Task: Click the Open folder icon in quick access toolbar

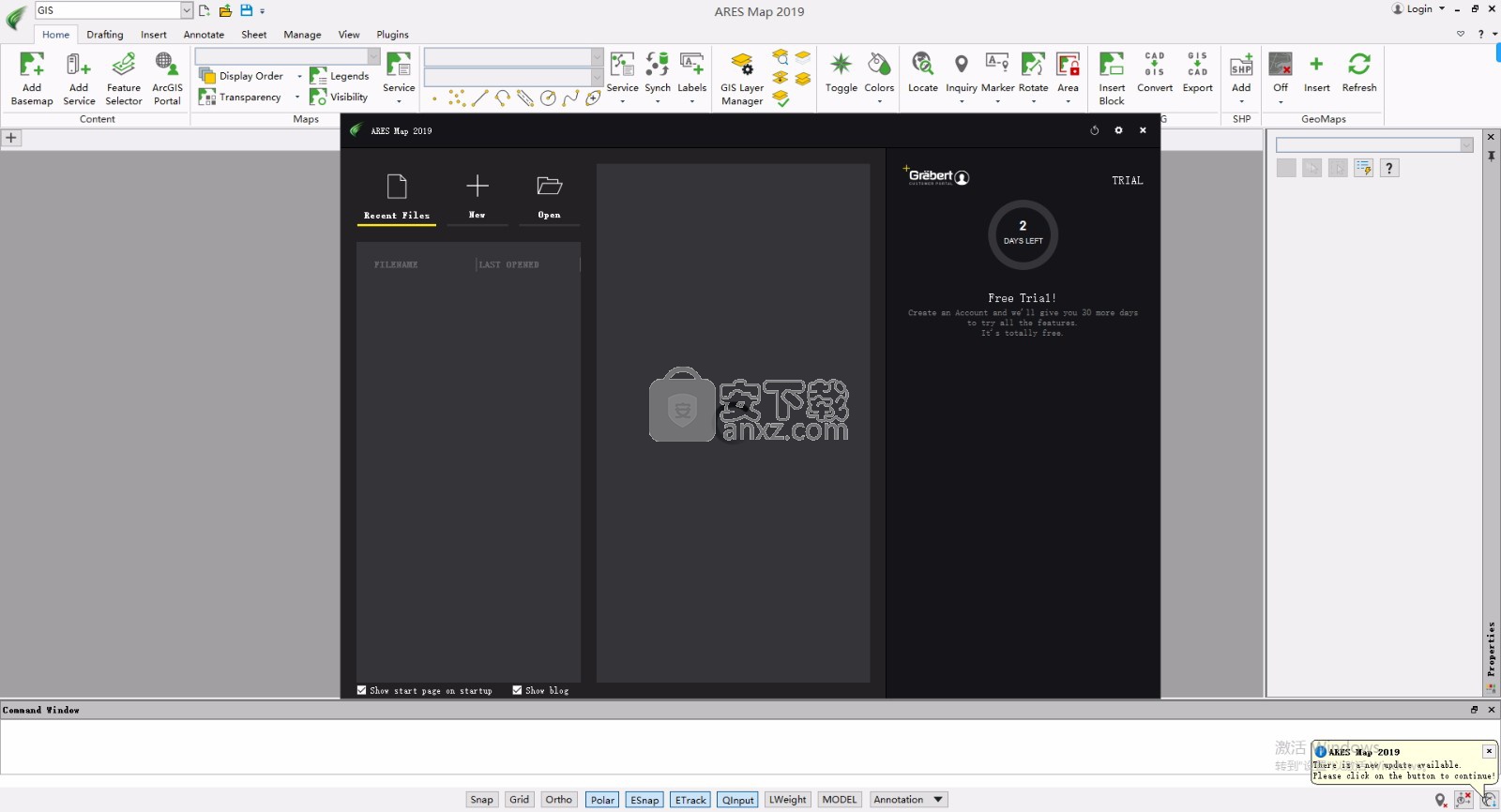Action: tap(225, 10)
